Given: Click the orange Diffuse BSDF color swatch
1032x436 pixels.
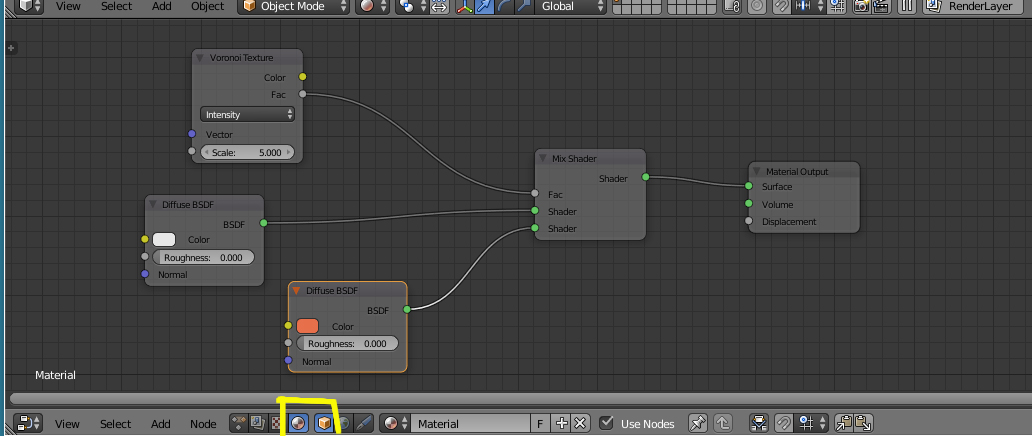Looking at the screenshot, I should pos(307,327).
